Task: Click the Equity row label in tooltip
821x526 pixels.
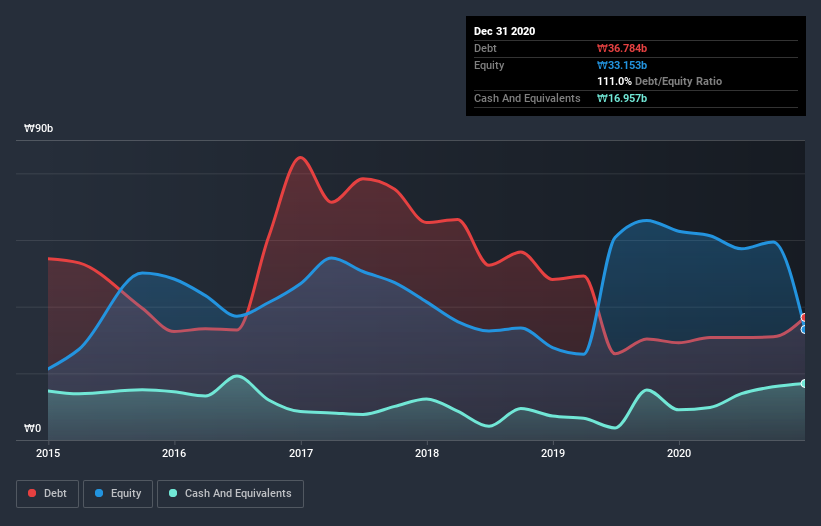Action: [x=489, y=65]
